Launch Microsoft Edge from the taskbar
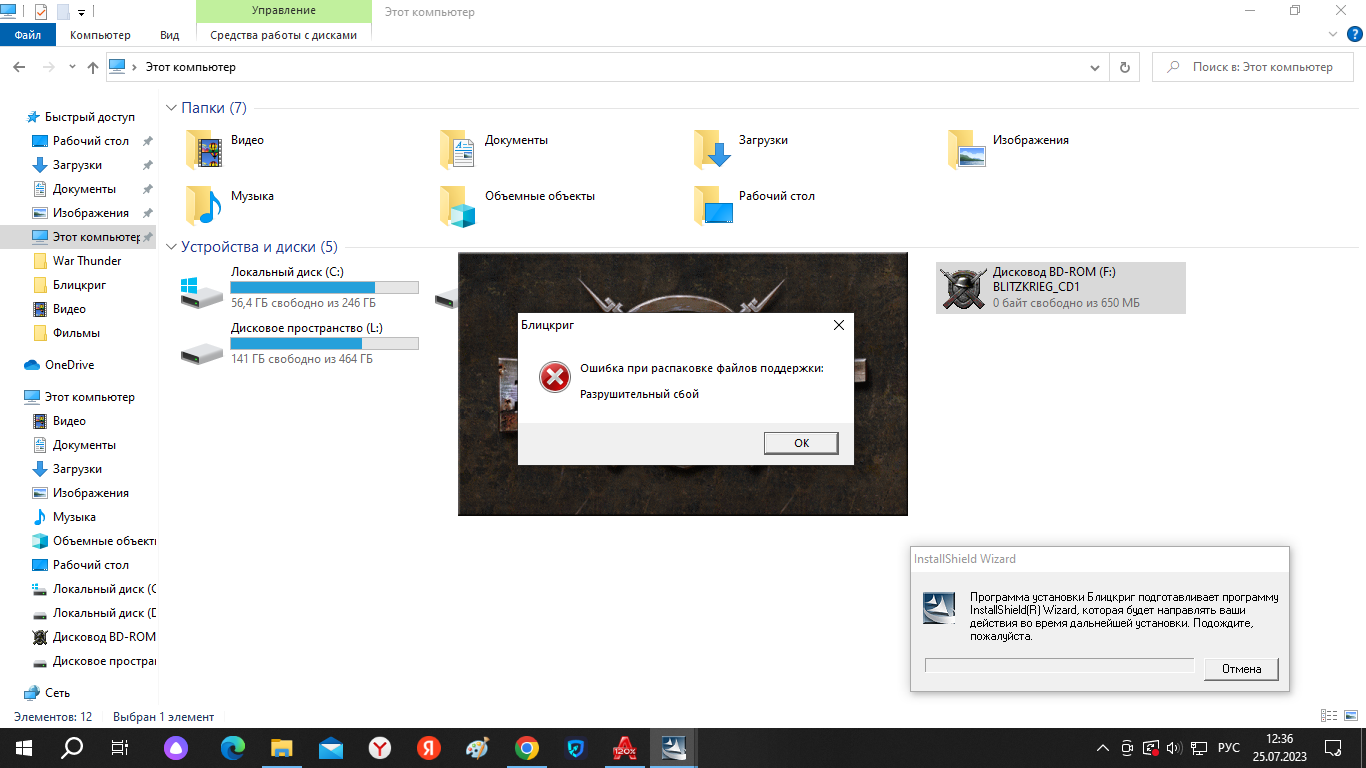 tap(232, 747)
